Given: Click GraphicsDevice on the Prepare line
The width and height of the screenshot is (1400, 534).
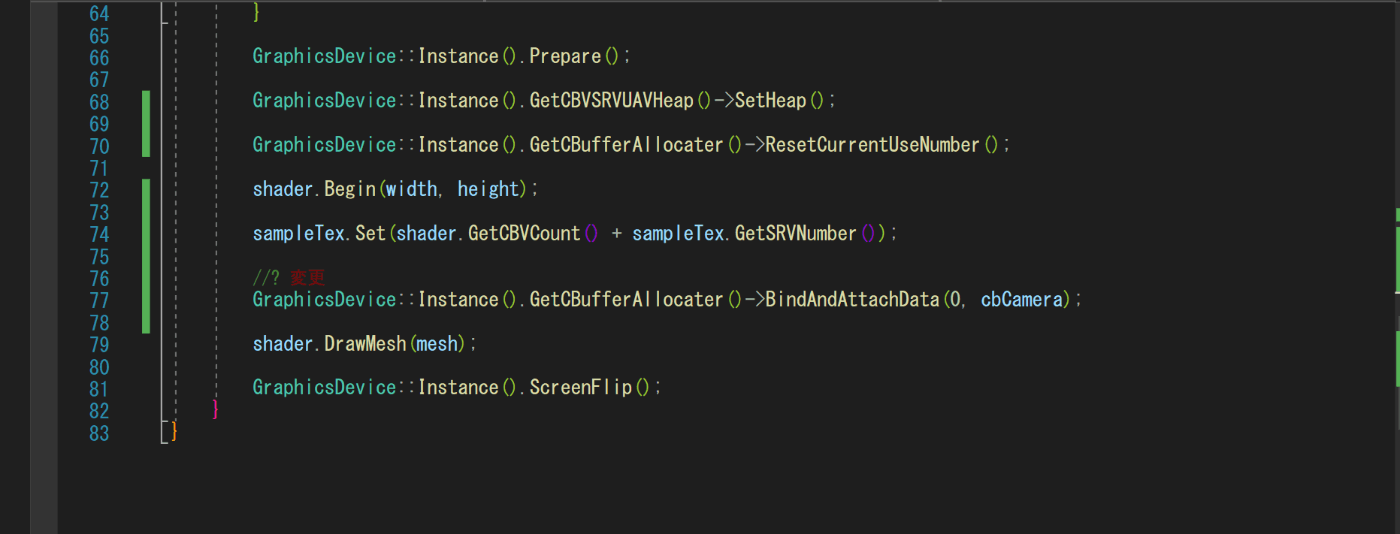Looking at the screenshot, I should tap(324, 56).
